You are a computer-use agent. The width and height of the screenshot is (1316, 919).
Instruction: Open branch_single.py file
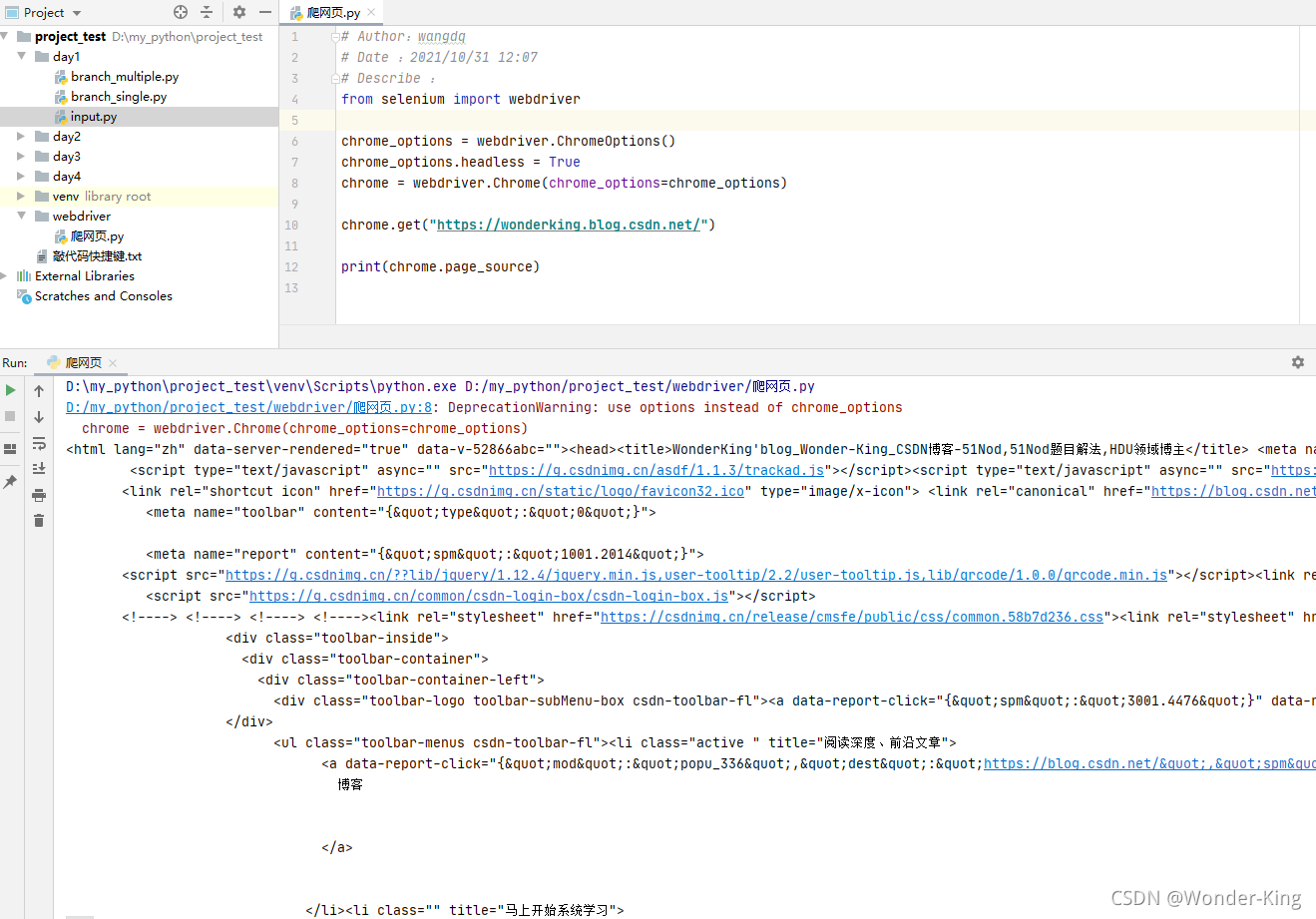coord(119,97)
